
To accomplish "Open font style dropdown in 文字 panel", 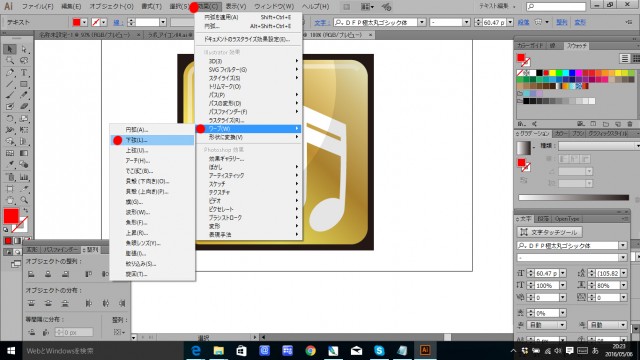I will click(x=622, y=258).
